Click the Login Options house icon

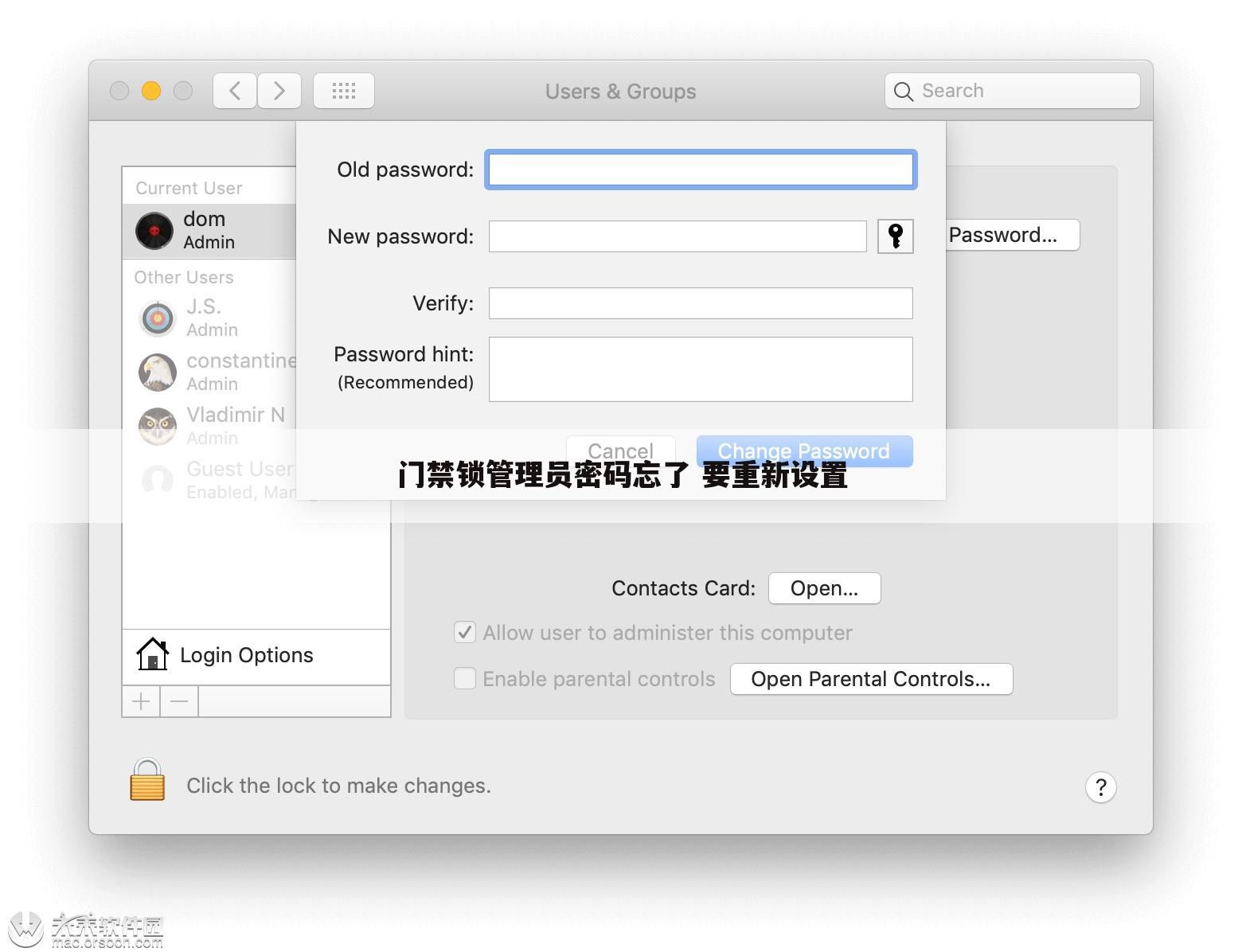pos(152,654)
